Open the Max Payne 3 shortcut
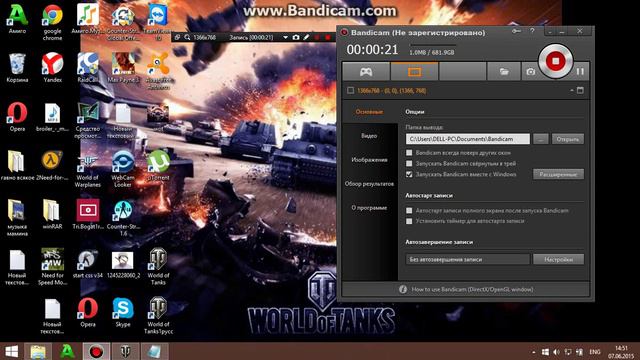640x360 pixels. (122, 68)
